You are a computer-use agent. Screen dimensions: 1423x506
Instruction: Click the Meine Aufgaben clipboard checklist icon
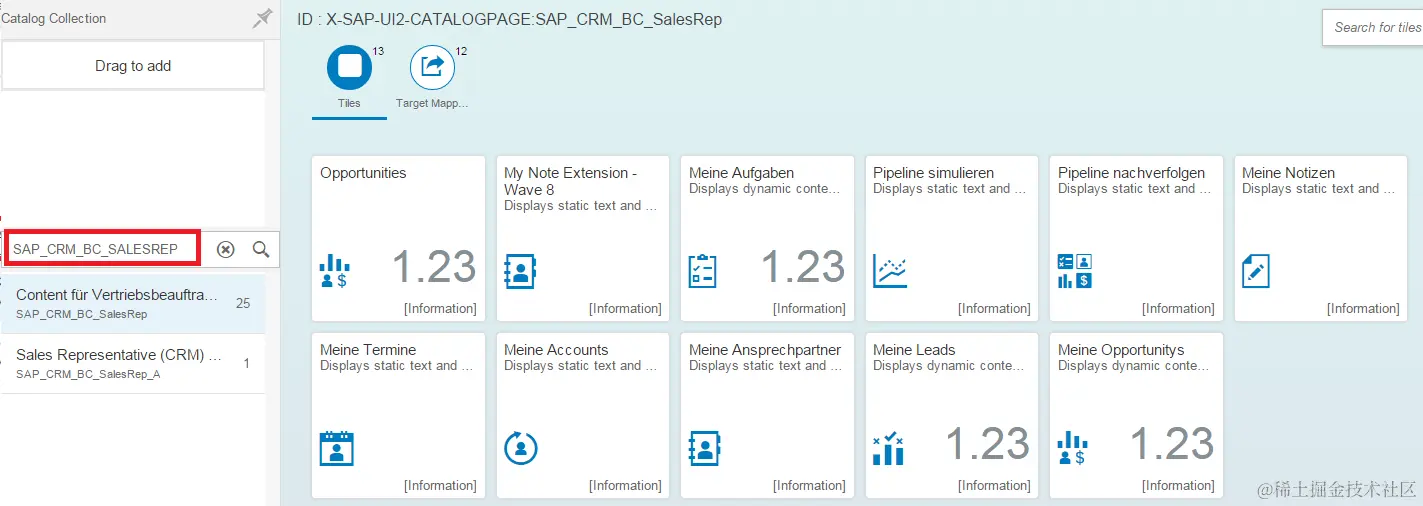click(x=703, y=271)
